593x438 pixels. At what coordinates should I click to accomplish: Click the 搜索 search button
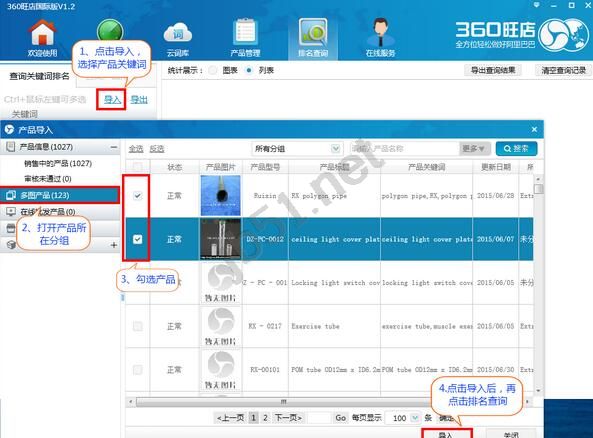pos(516,149)
